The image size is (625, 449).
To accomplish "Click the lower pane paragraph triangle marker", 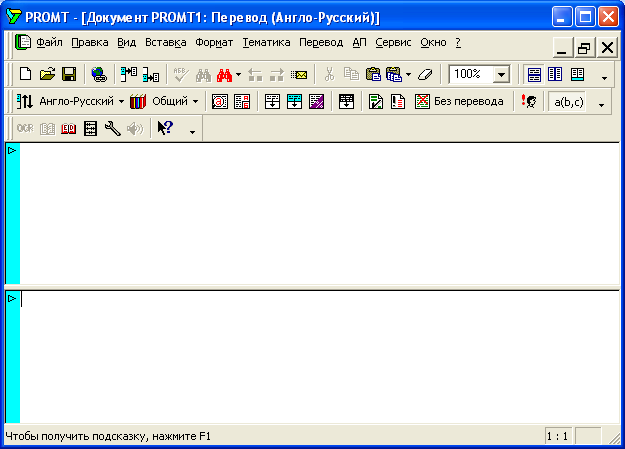I will (x=12, y=298).
